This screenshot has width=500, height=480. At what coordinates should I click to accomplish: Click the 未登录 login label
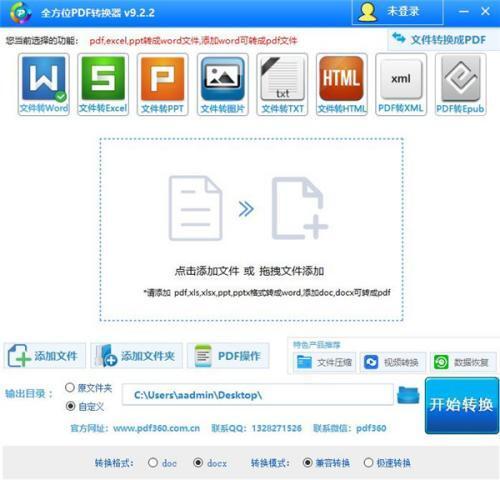pos(403,12)
